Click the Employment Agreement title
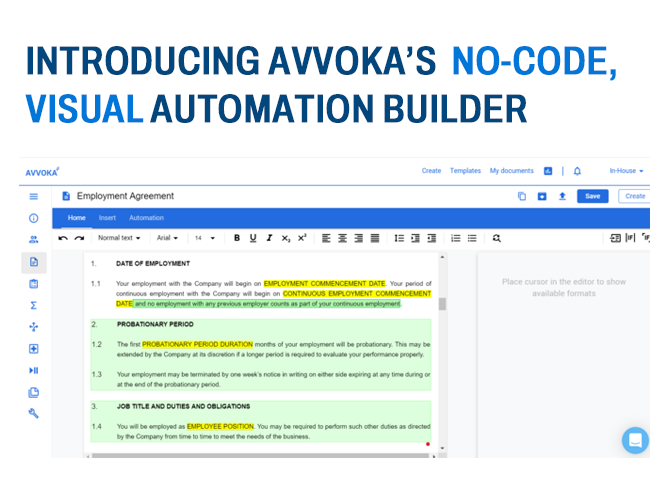Image resolution: width=670 pixels, height=477 pixels. (x=125, y=196)
